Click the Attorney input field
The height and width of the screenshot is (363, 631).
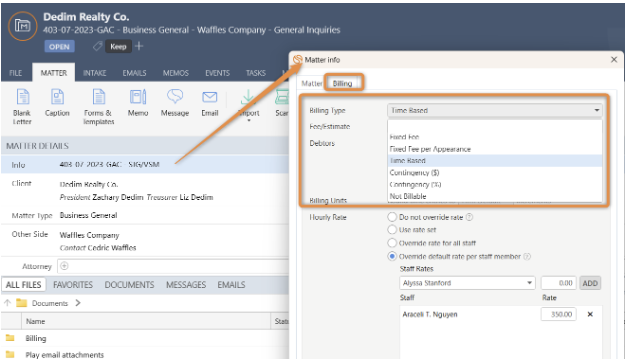pyautogui.click(x=173, y=266)
